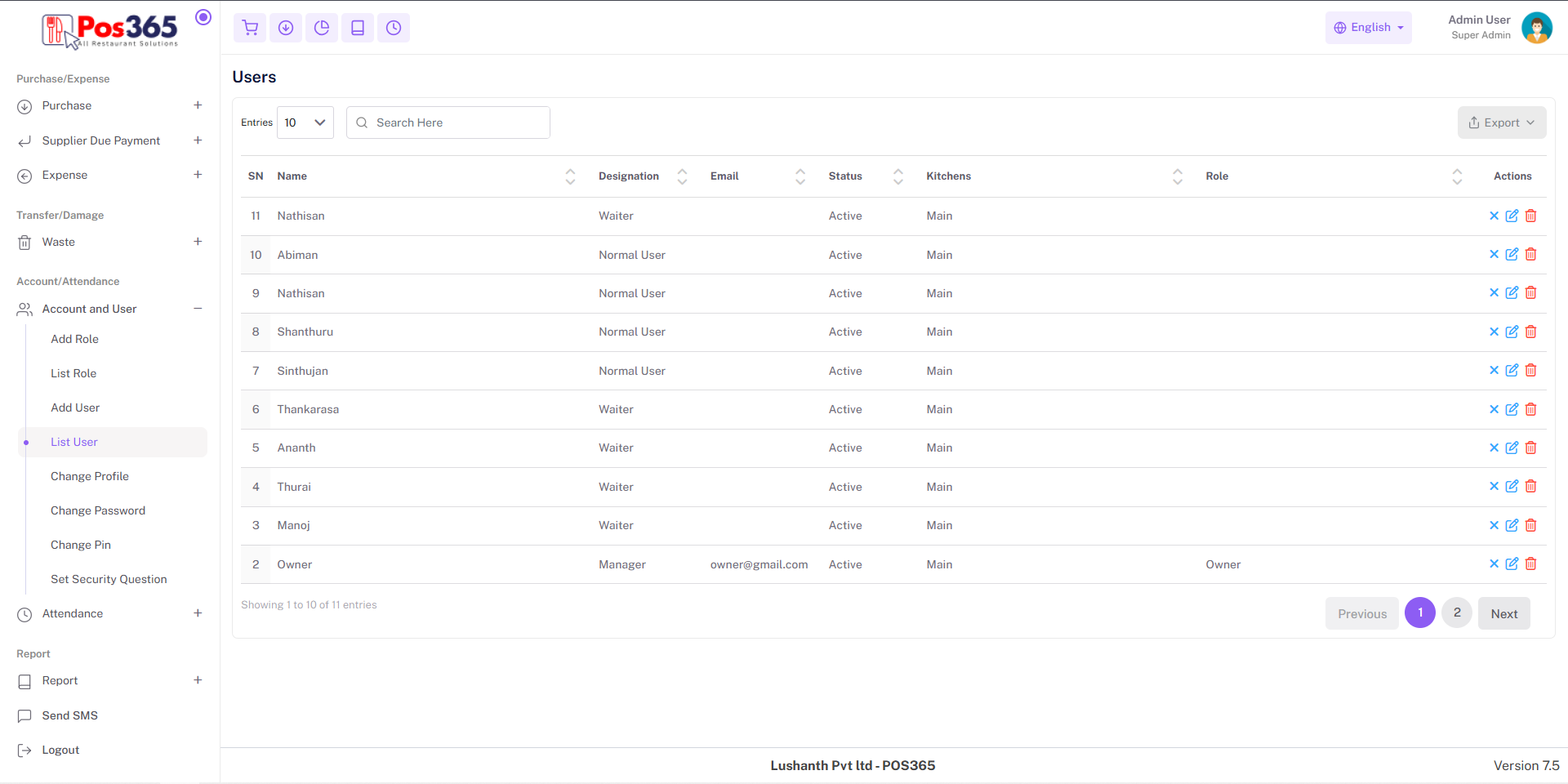1568x784 pixels.
Task: Click the Admin User avatar picture
Action: 1536,28
